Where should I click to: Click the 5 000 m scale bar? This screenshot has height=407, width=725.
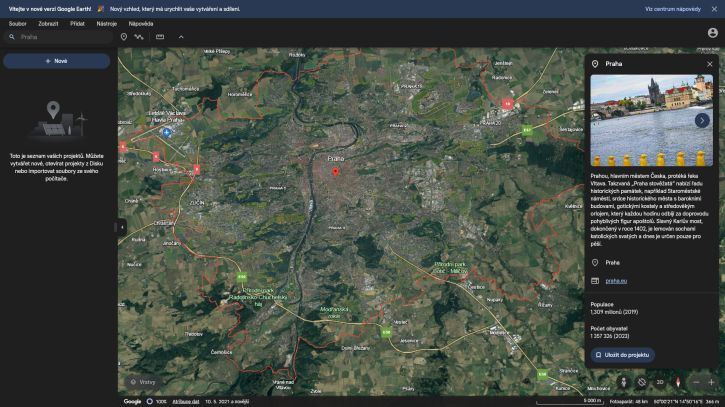(570, 401)
